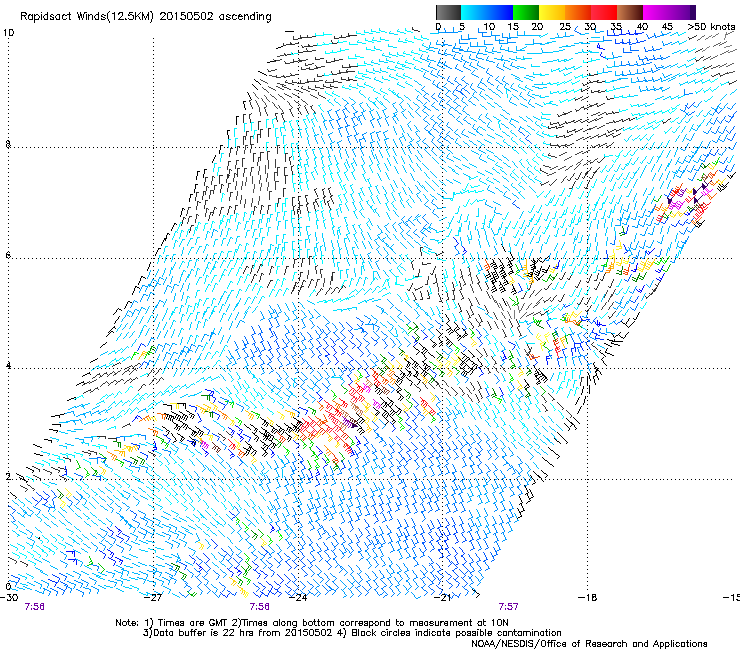
Task: Click the red 30-35 knots legend swatch
Action: (x=604, y=12)
